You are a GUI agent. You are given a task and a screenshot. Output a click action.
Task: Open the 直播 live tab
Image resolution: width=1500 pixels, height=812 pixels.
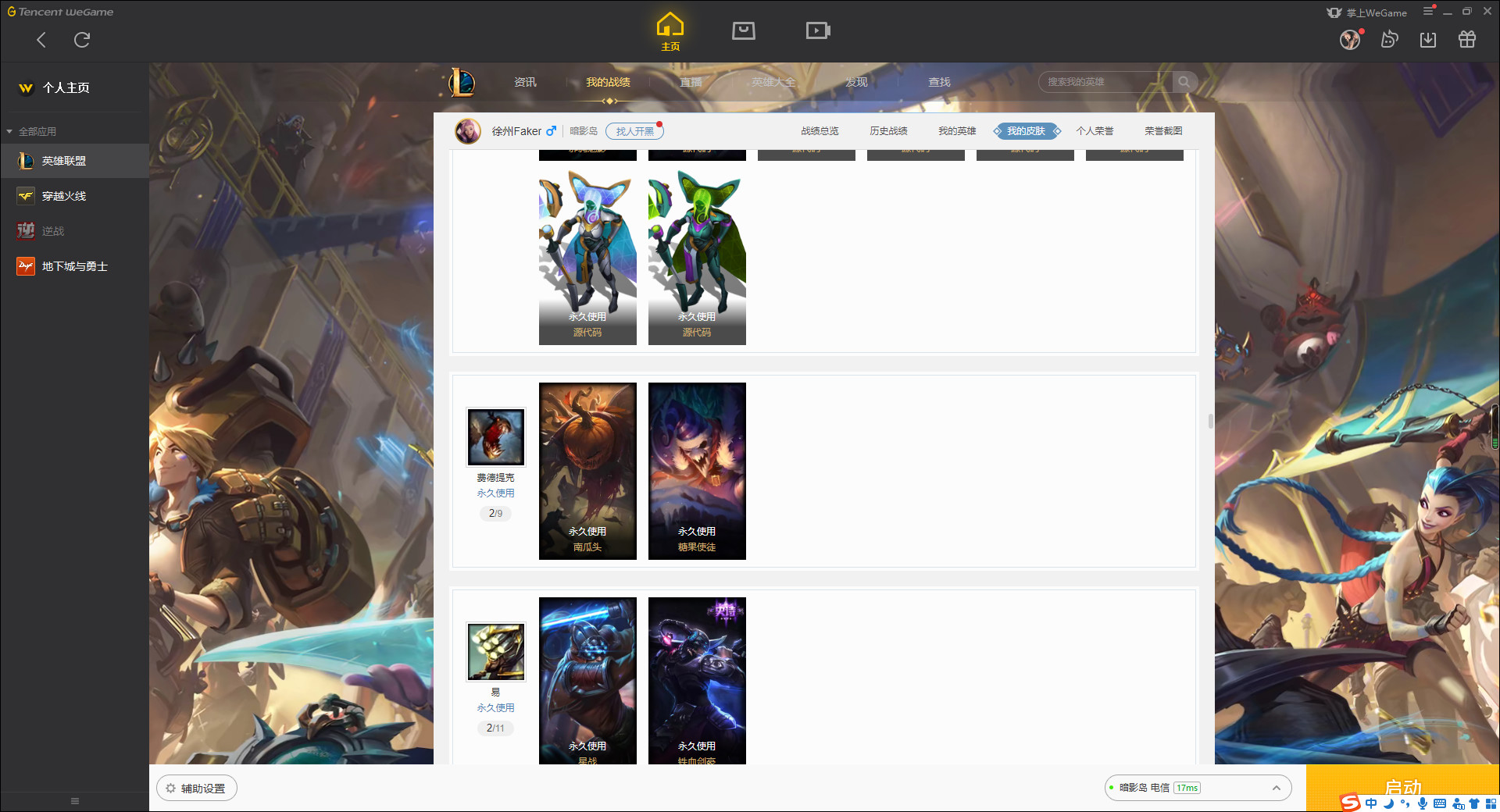click(691, 82)
